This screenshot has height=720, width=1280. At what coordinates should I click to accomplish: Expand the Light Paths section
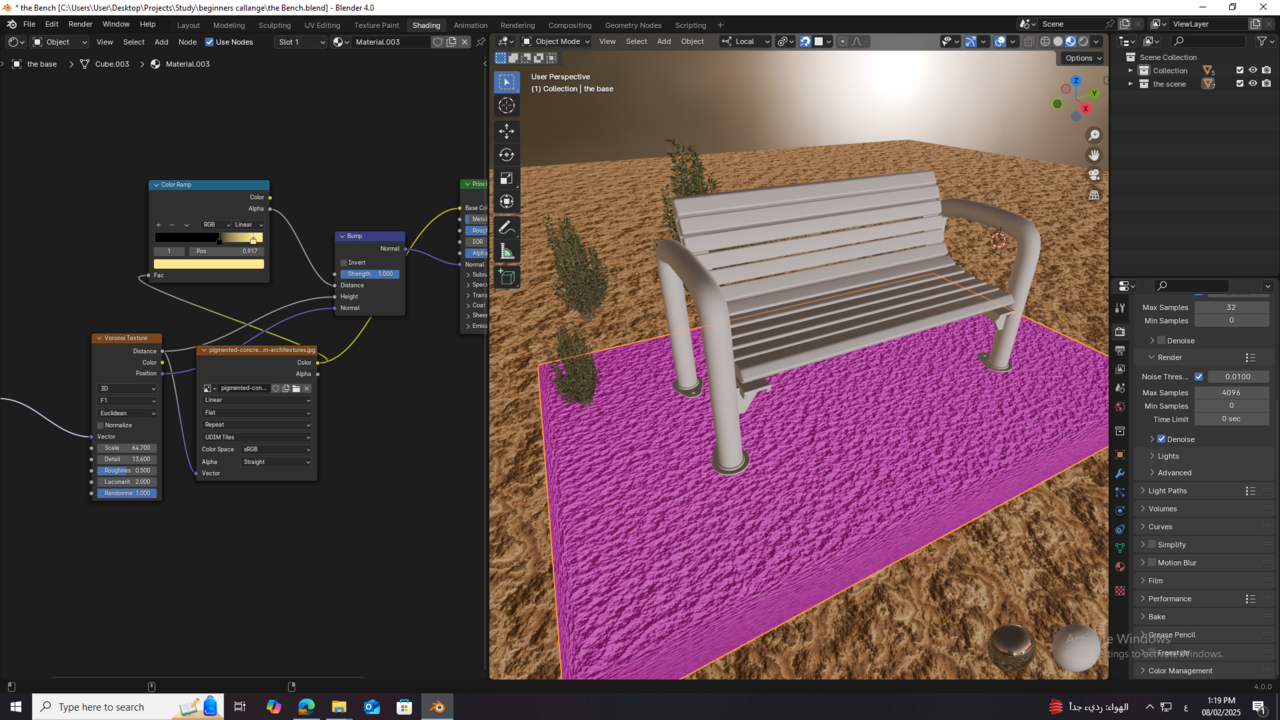pos(1168,490)
